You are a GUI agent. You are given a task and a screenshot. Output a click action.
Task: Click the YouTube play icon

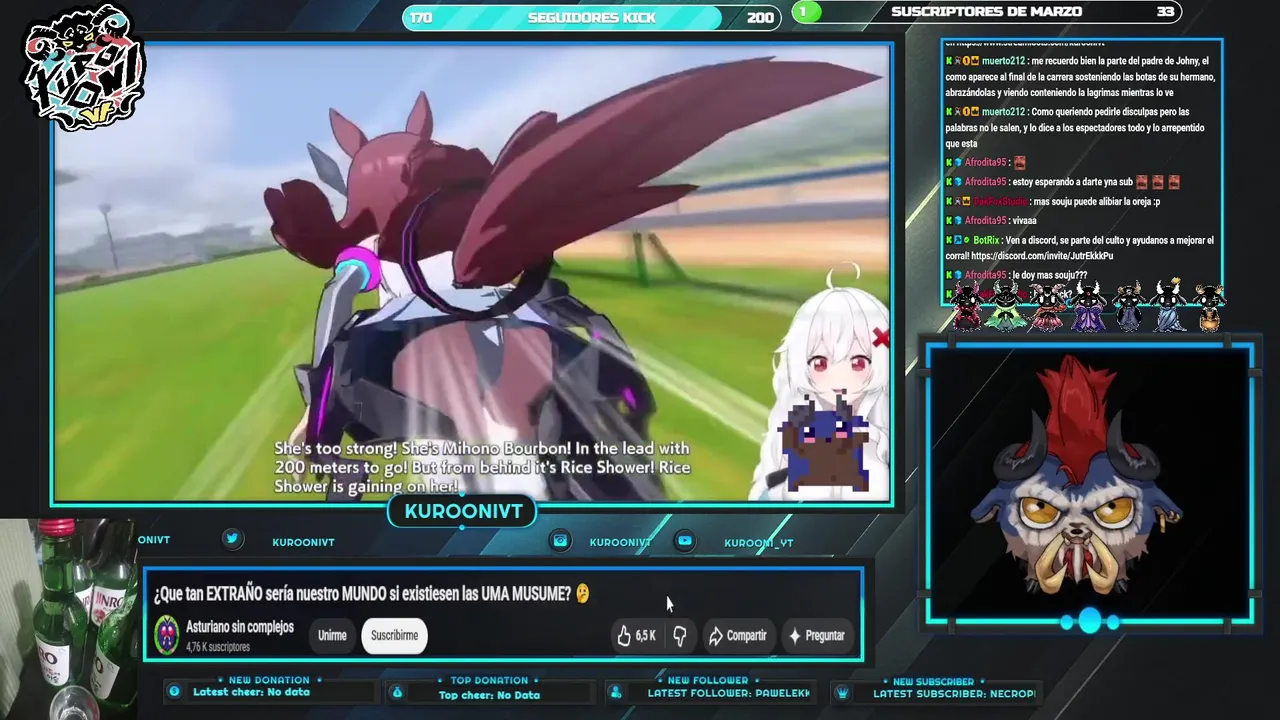tap(685, 540)
